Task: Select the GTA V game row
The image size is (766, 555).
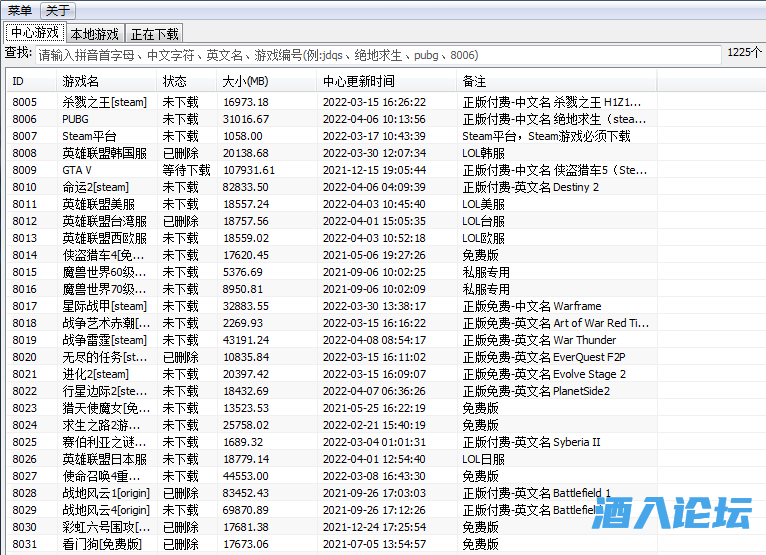Action: coord(332,170)
